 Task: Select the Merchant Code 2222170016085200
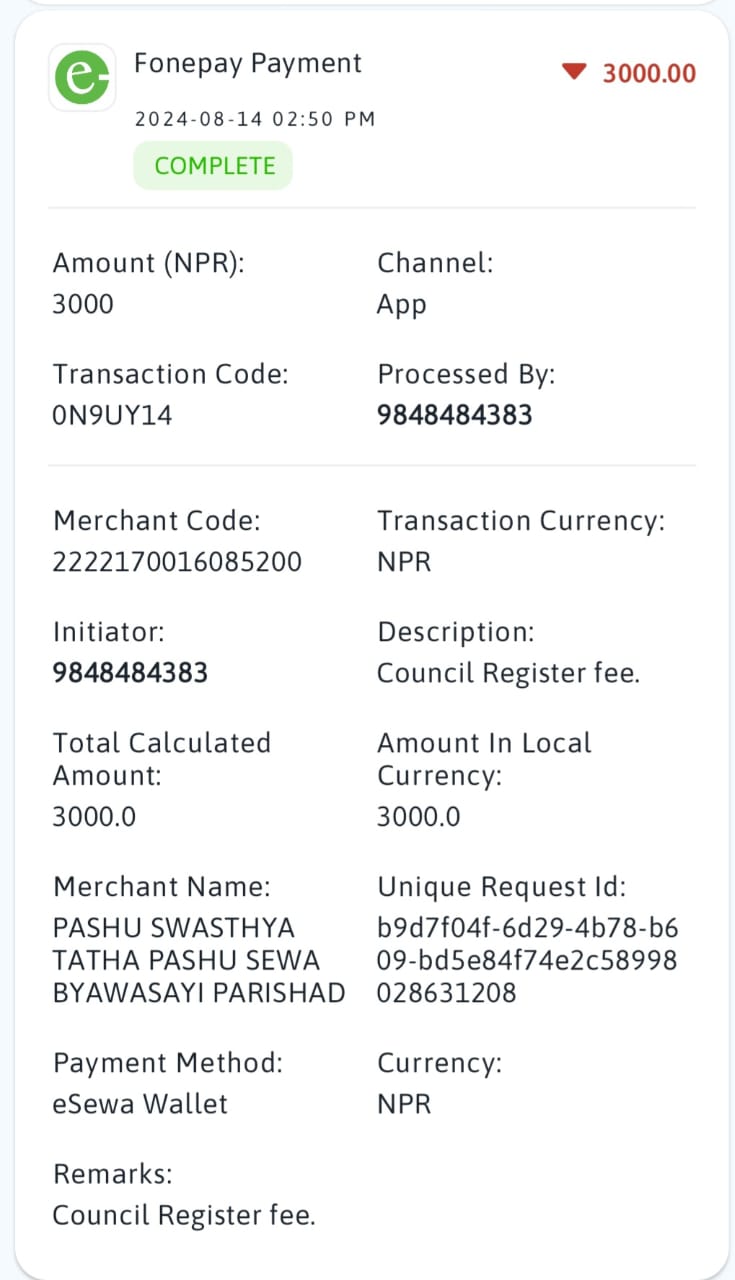(x=177, y=562)
